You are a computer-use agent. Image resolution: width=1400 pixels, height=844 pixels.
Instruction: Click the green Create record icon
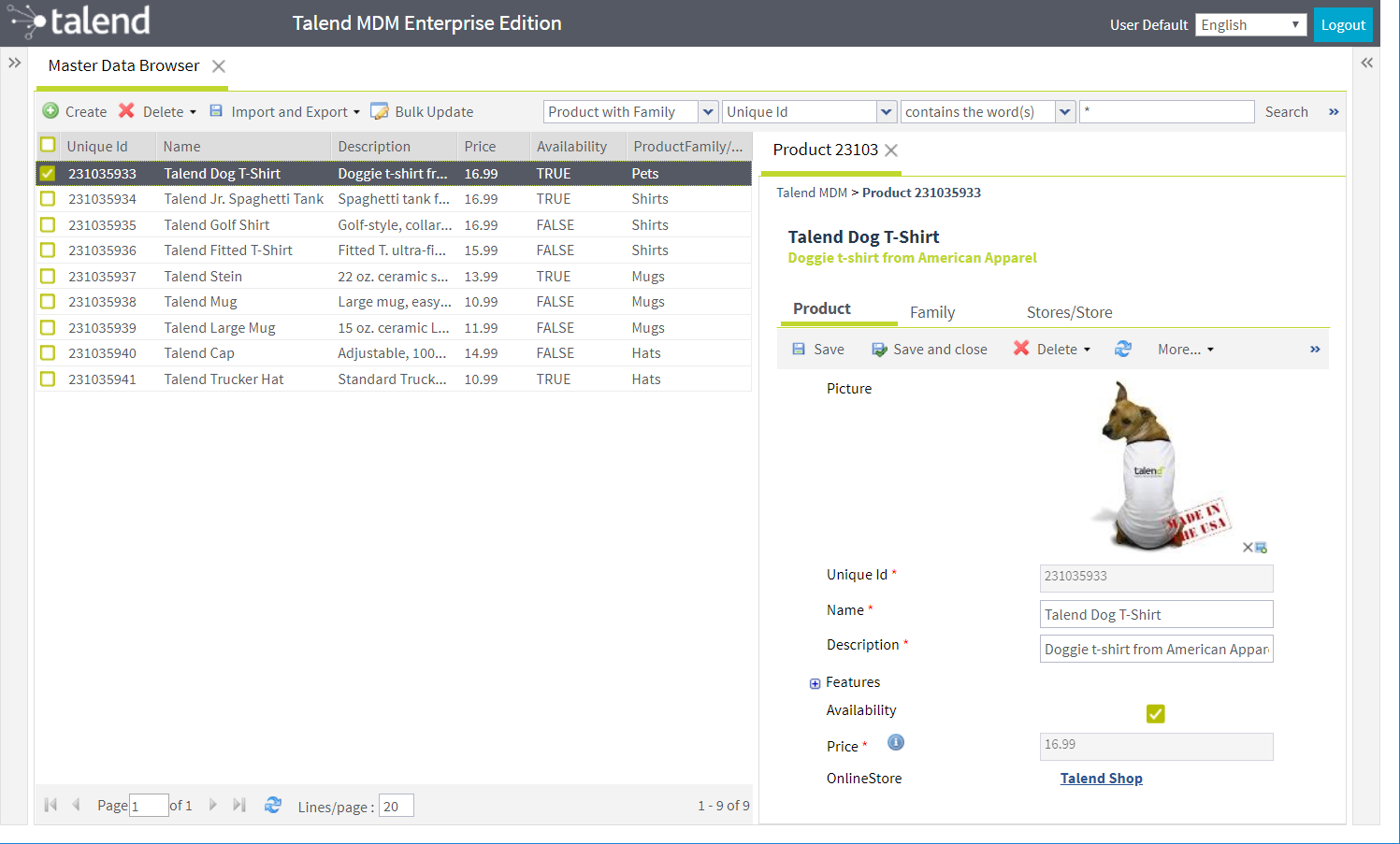[x=51, y=111]
